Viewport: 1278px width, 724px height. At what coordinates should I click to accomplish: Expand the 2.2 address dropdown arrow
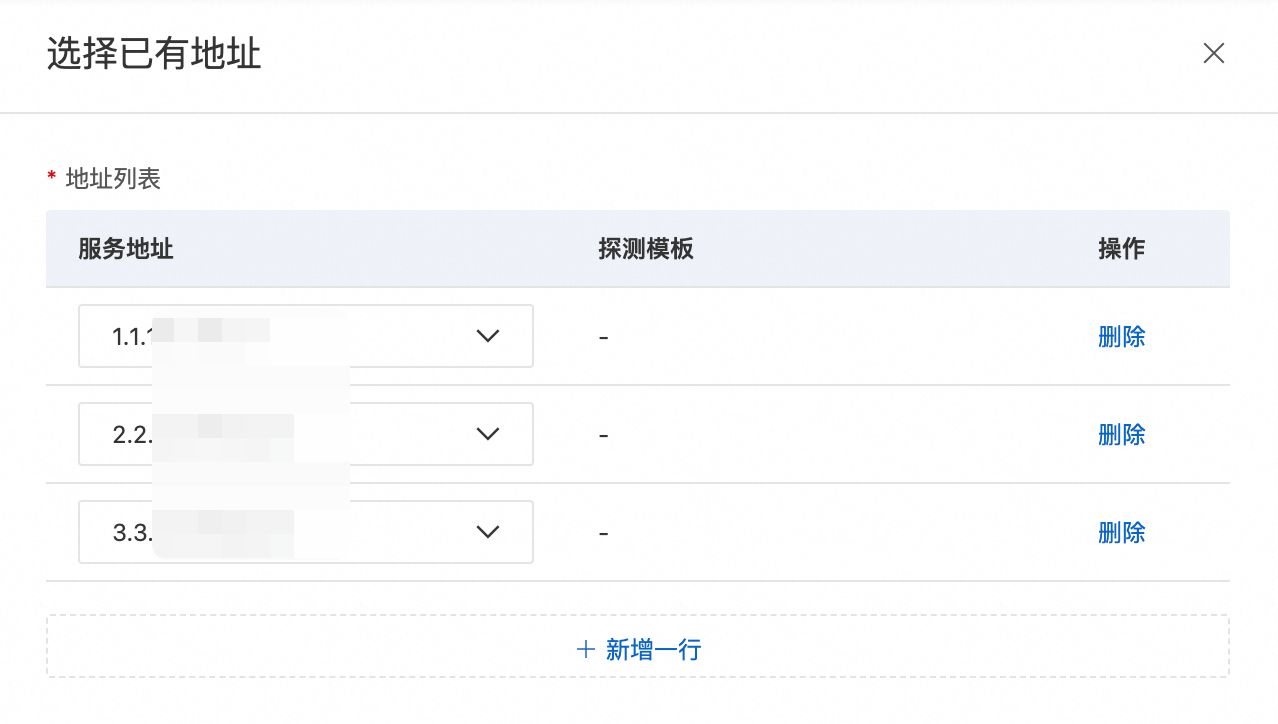coord(487,434)
